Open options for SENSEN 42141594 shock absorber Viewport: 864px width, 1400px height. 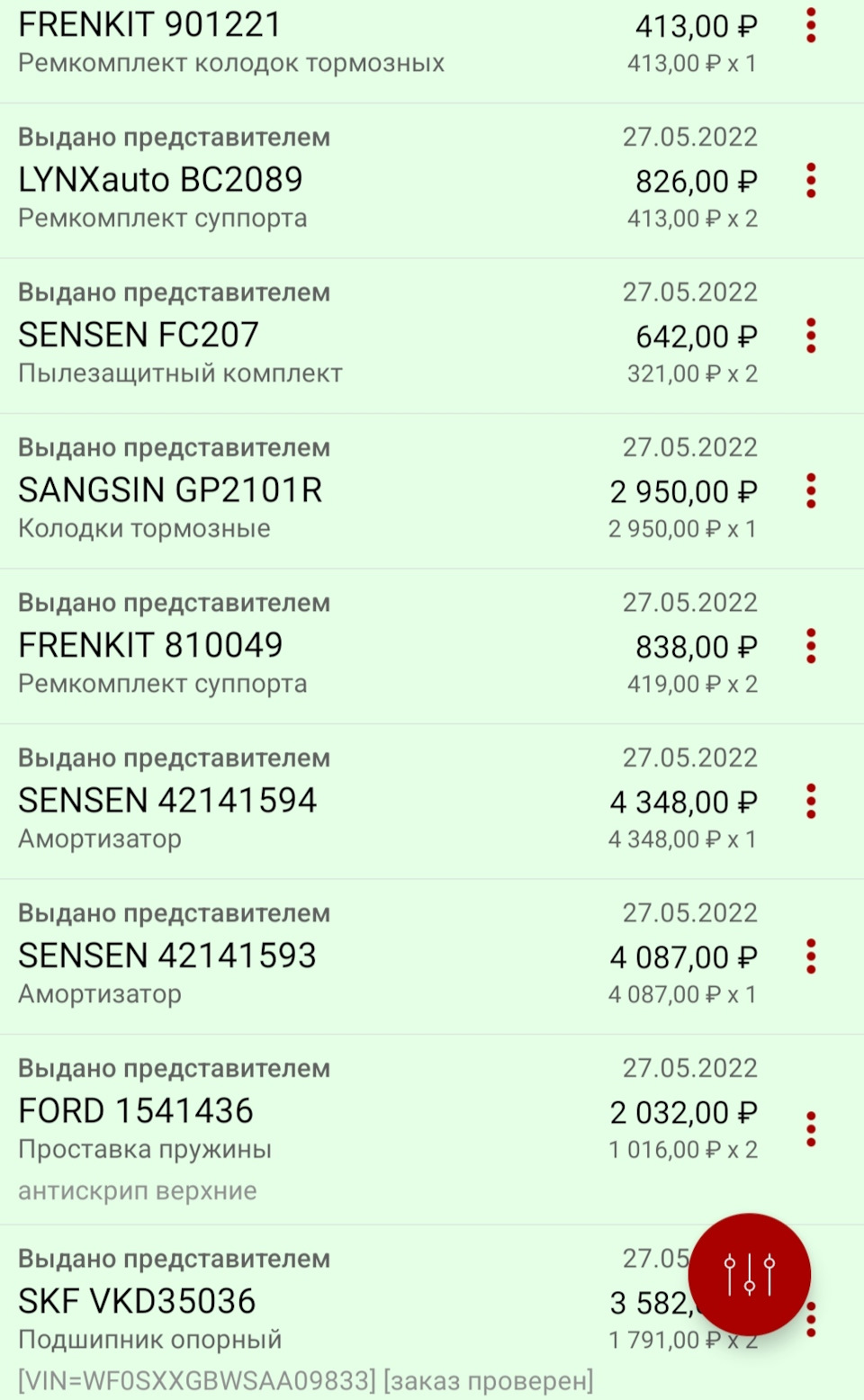(x=811, y=802)
